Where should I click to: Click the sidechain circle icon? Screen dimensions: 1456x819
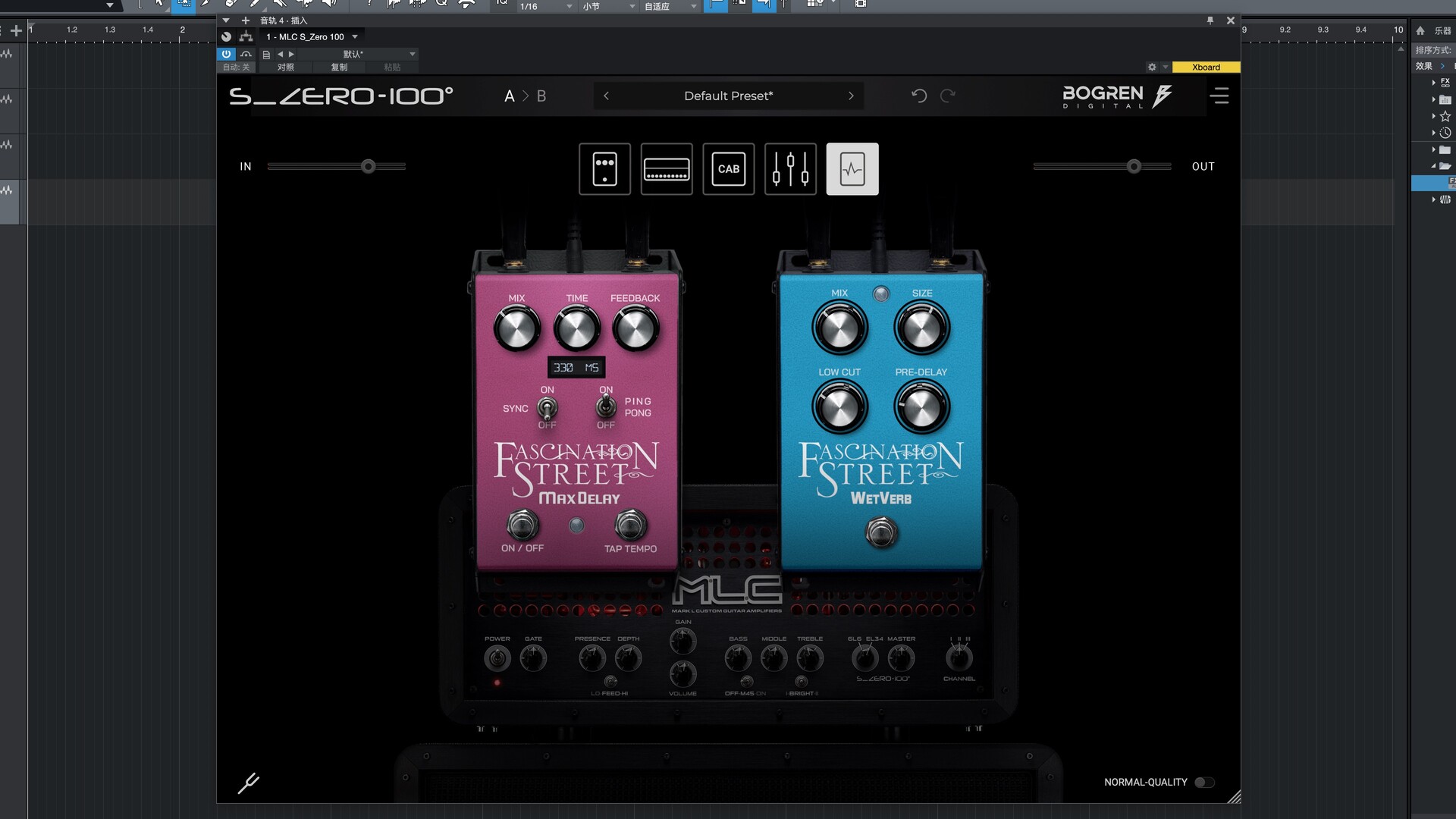coord(226,36)
